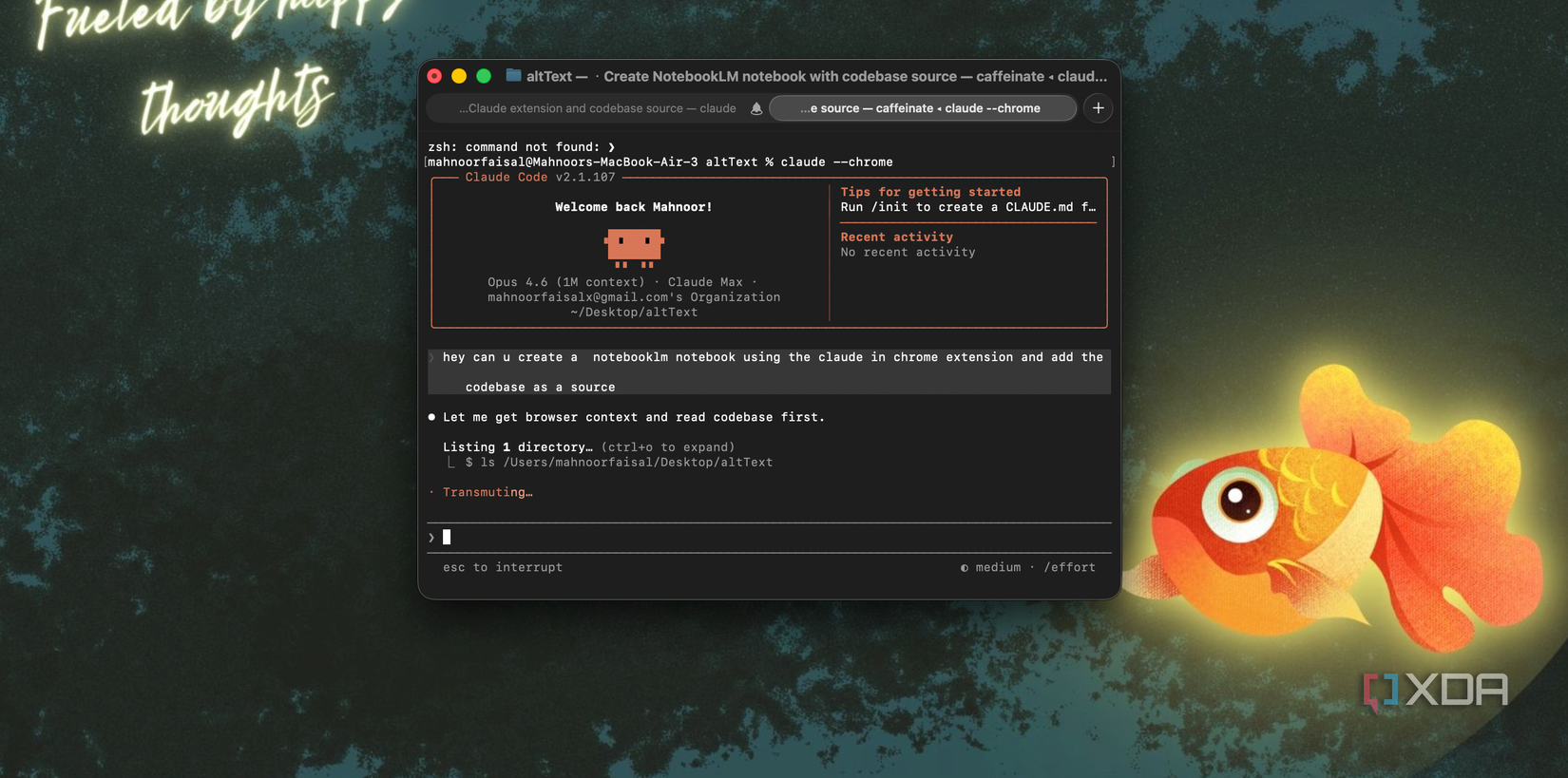Minimize the terminal window with yellow button
The height and width of the screenshot is (778, 1568).
(x=459, y=76)
